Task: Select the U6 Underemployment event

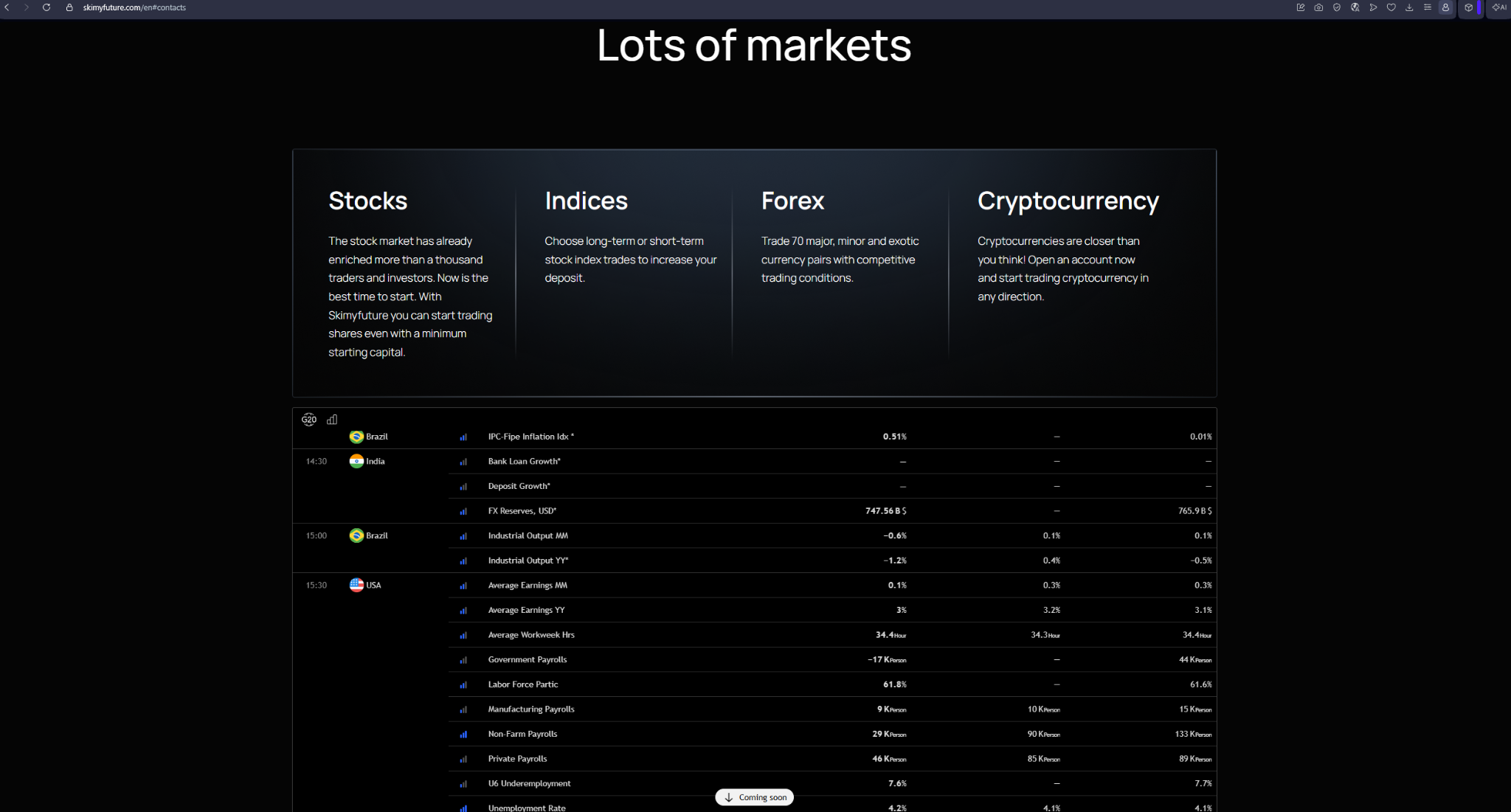Action: coord(831,784)
